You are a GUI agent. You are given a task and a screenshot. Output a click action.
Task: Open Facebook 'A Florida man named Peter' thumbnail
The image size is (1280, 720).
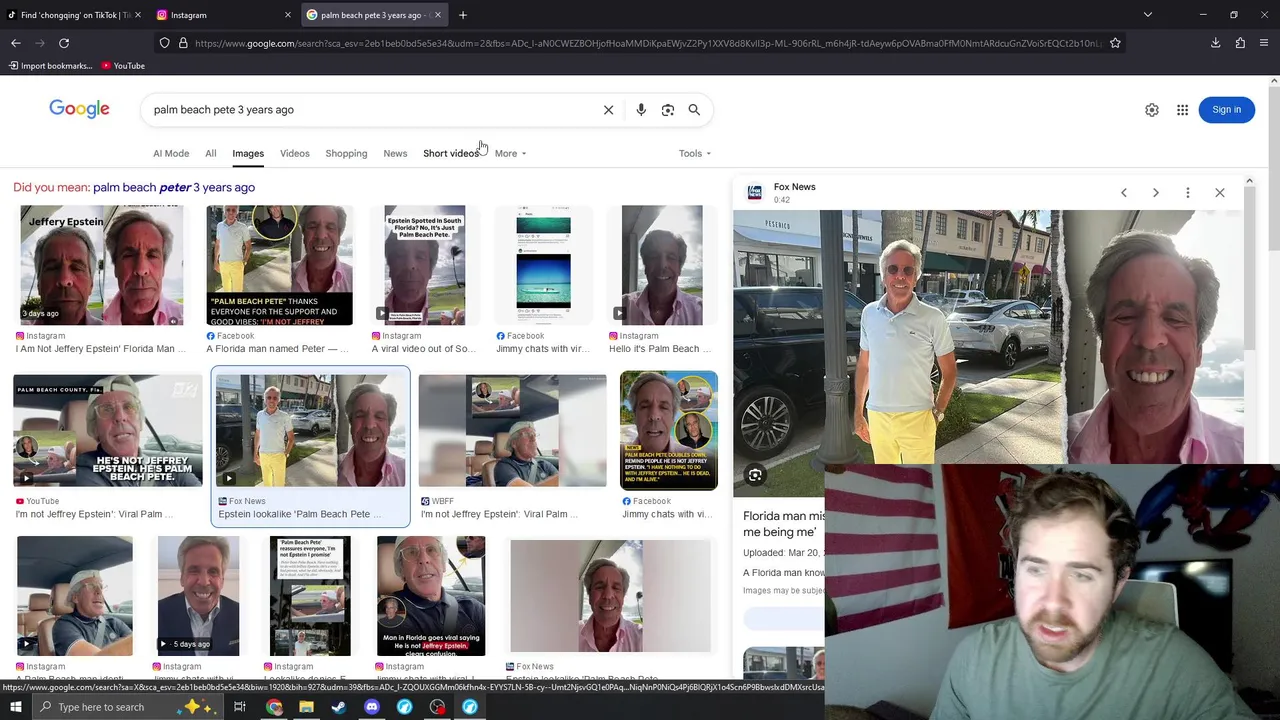(x=279, y=265)
